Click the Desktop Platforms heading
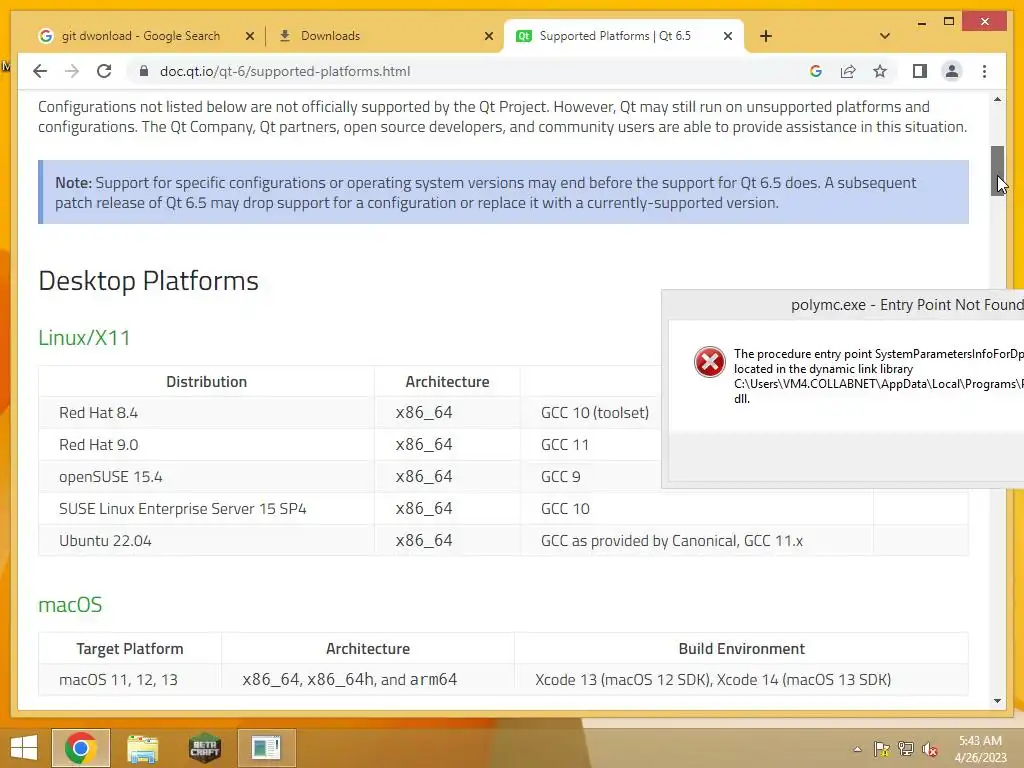 [148, 281]
